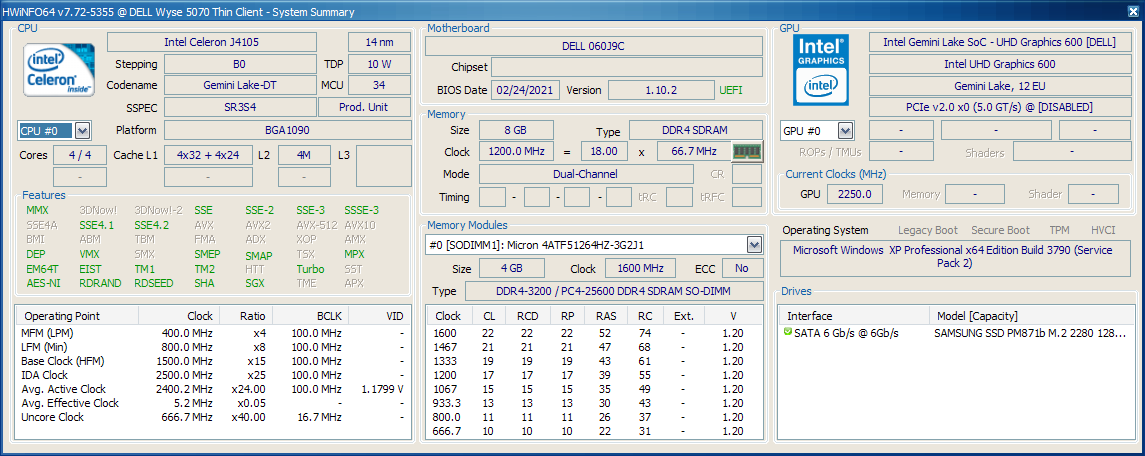The height and width of the screenshot is (456, 1145).
Task: Expand the SODIMM1 memory module dropdown
Action: [754, 245]
